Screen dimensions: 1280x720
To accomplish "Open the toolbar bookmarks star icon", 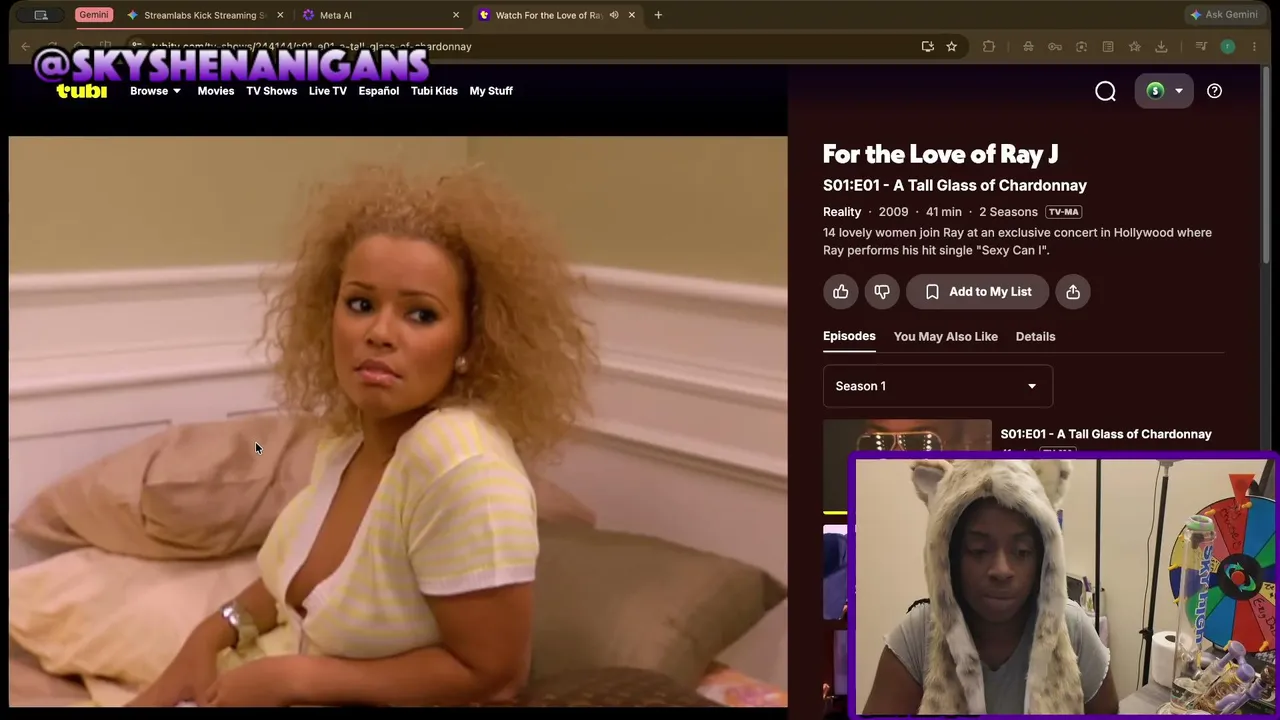I will coord(1135,46).
